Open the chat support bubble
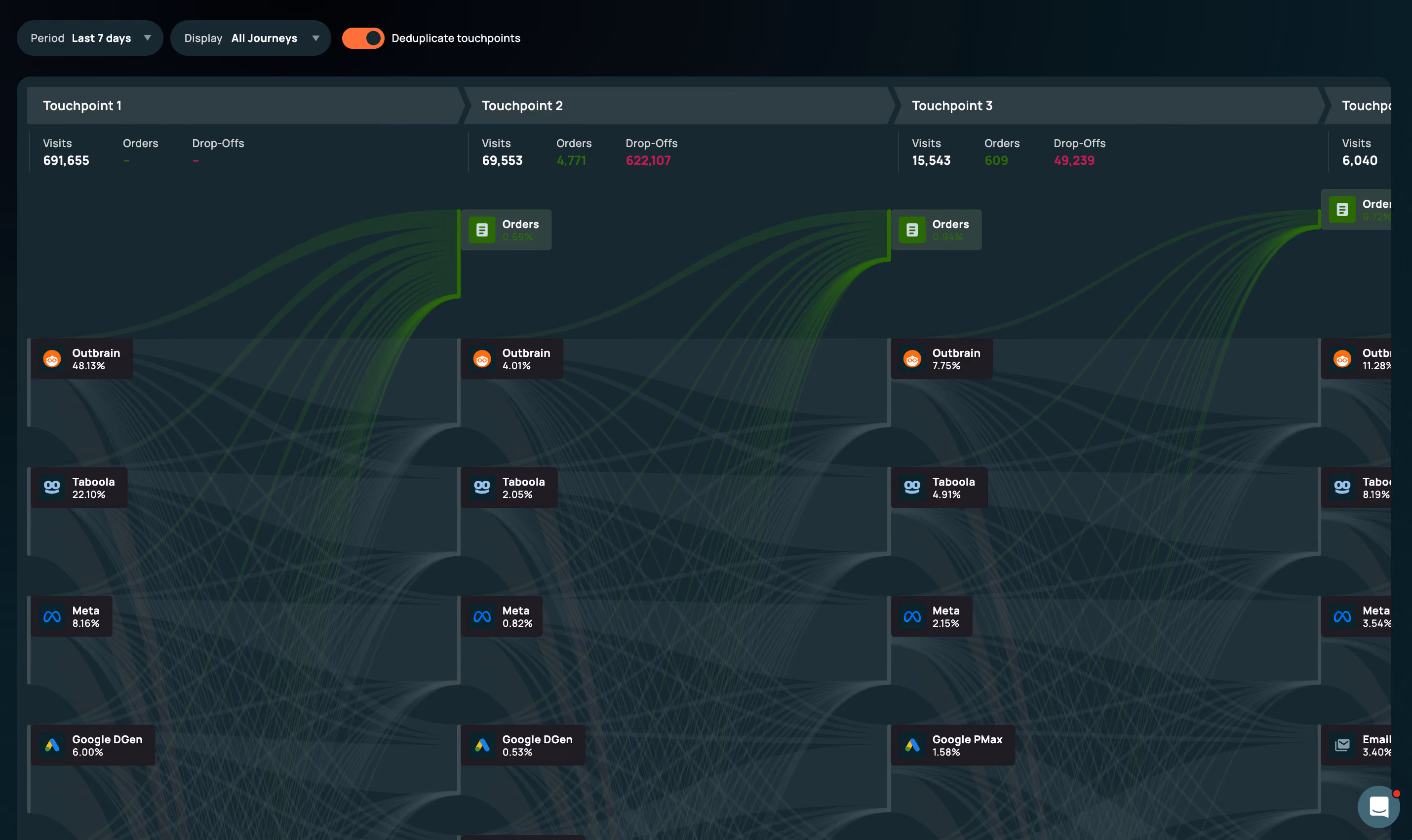1412x840 pixels. 1378,806
